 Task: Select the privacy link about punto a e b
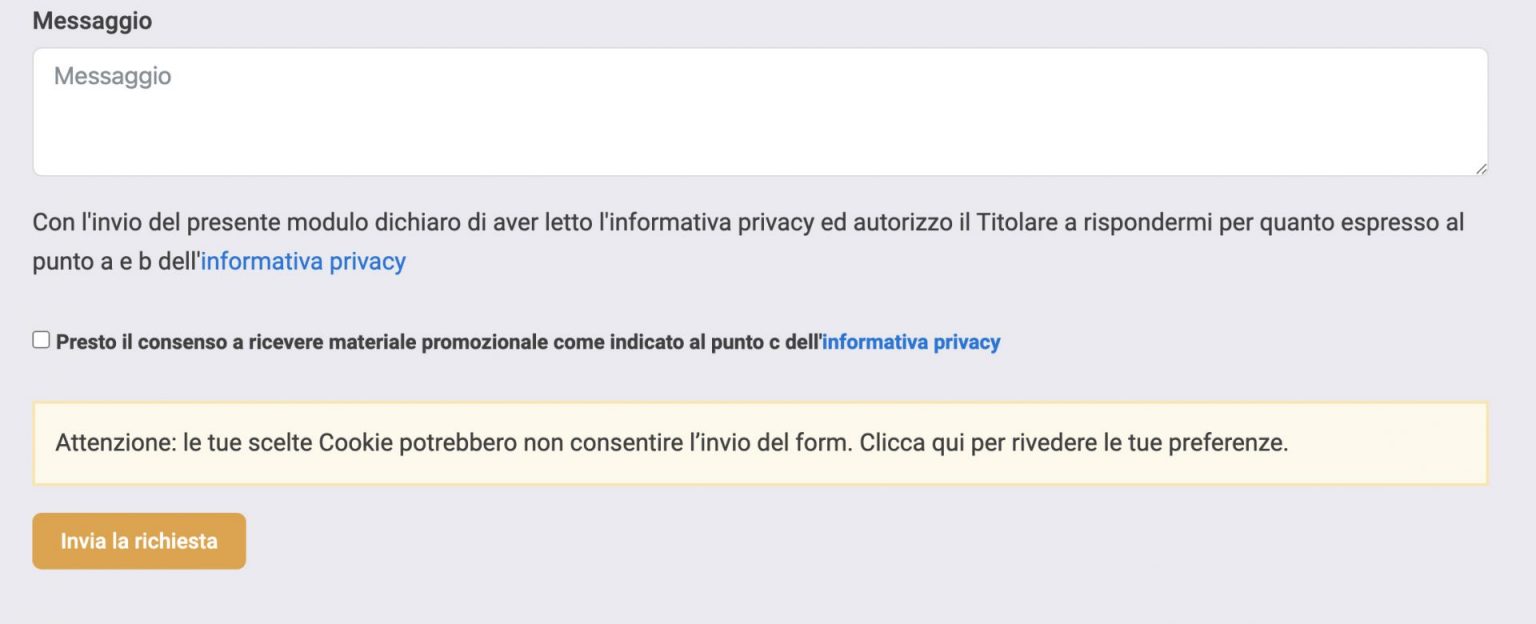[301, 261]
